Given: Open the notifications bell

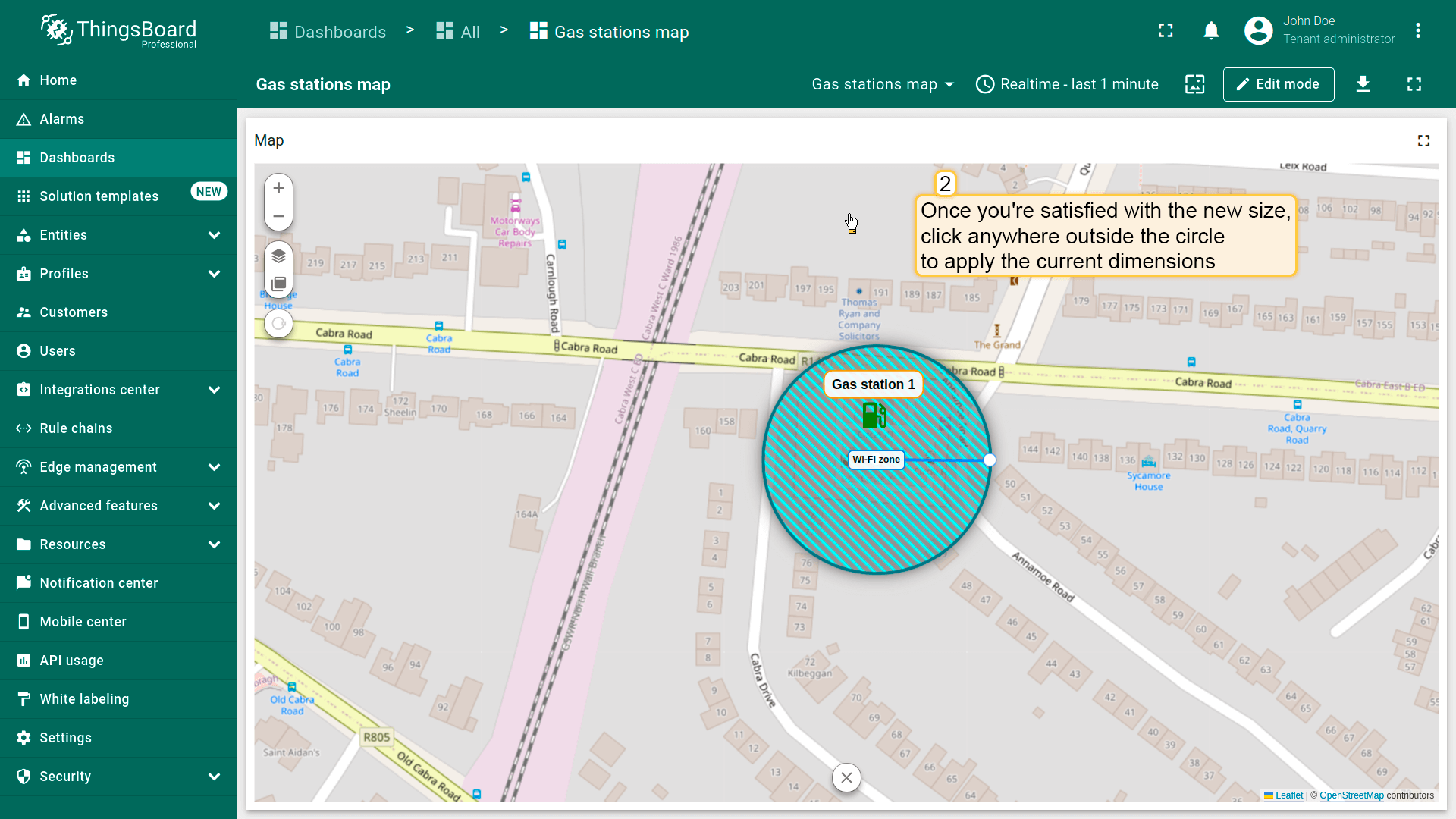Looking at the screenshot, I should (1211, 31).
